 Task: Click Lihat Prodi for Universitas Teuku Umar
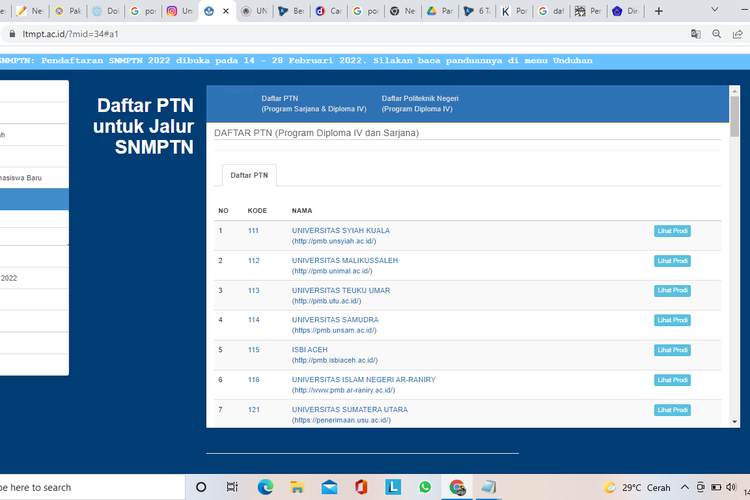pyautogui.click(x=673, y=291)
